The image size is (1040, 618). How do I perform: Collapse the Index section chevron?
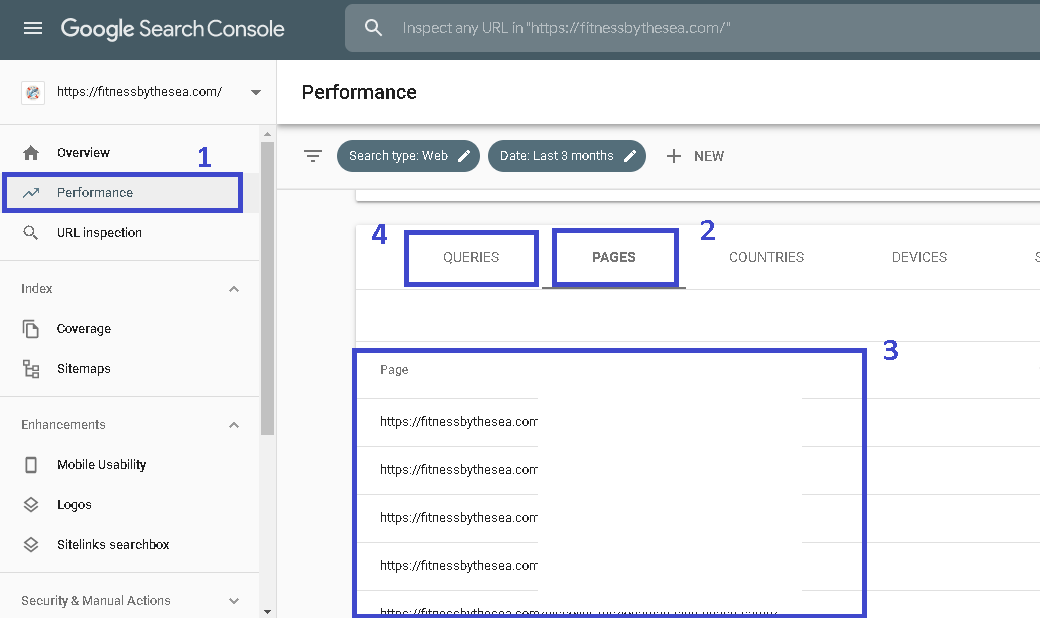click(x=233, y=289)
